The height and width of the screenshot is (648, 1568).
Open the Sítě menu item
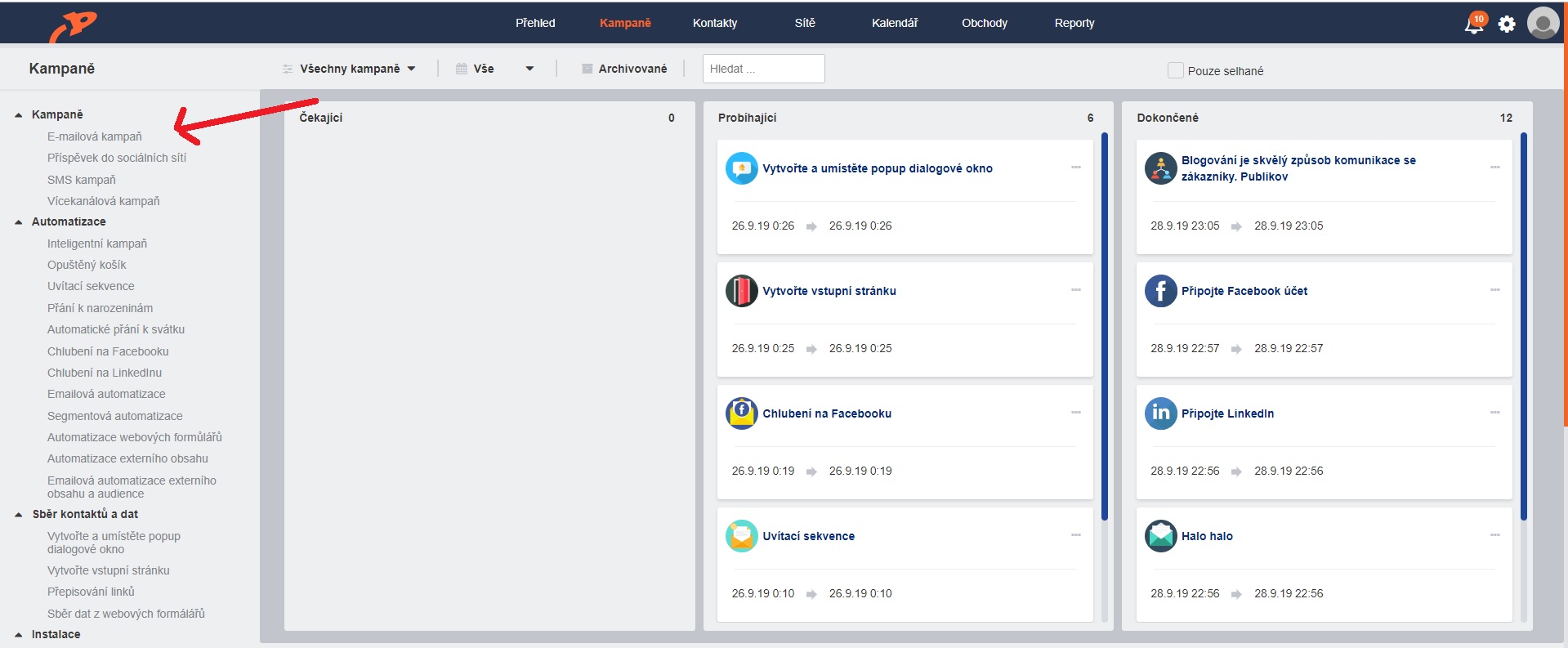pyautogui.click(x=805, y=23)
